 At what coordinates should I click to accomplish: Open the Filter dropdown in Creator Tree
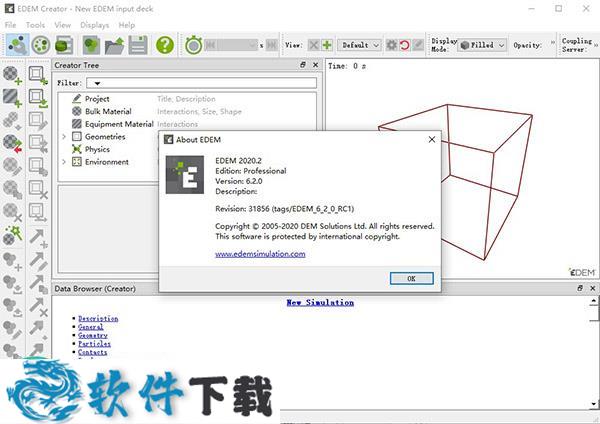pyautogui.click(x=97, y=83)
